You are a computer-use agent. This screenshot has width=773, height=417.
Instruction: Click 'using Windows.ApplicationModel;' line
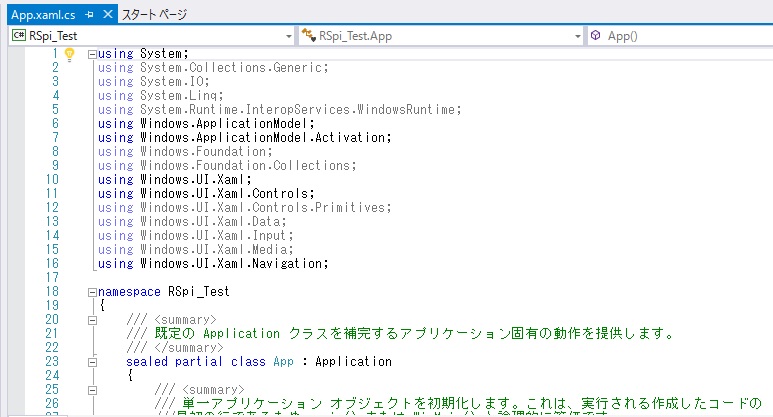pyautogui.click(x=206, y=123)
